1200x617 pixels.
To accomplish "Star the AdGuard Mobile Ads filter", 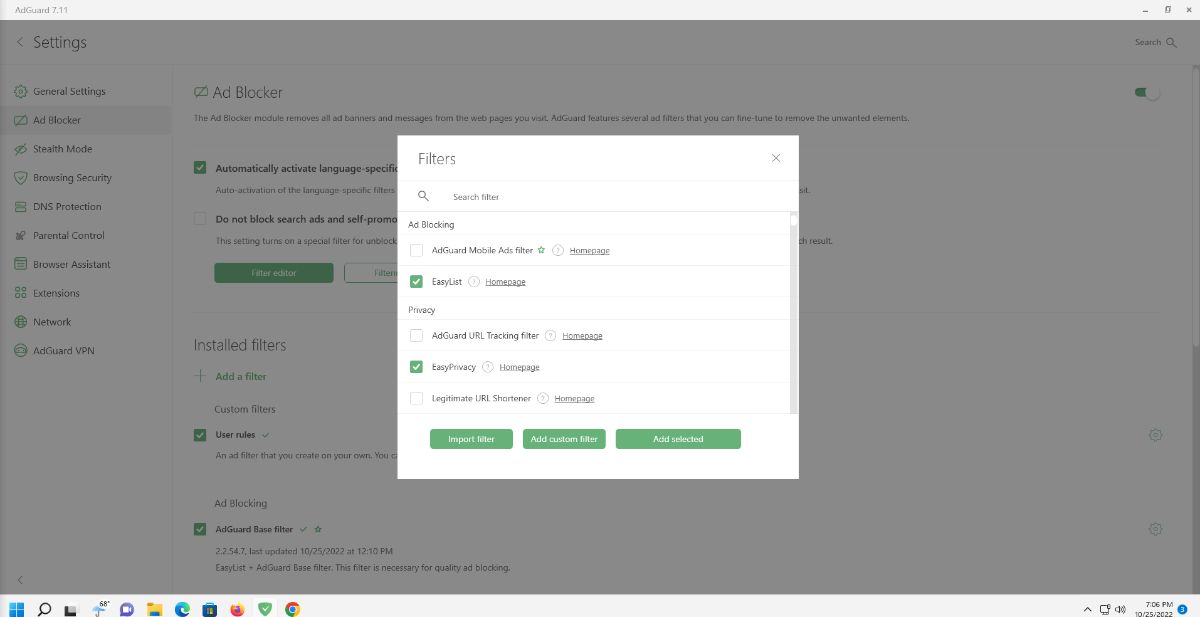I will pyautogui.click(x=541, y=250).
